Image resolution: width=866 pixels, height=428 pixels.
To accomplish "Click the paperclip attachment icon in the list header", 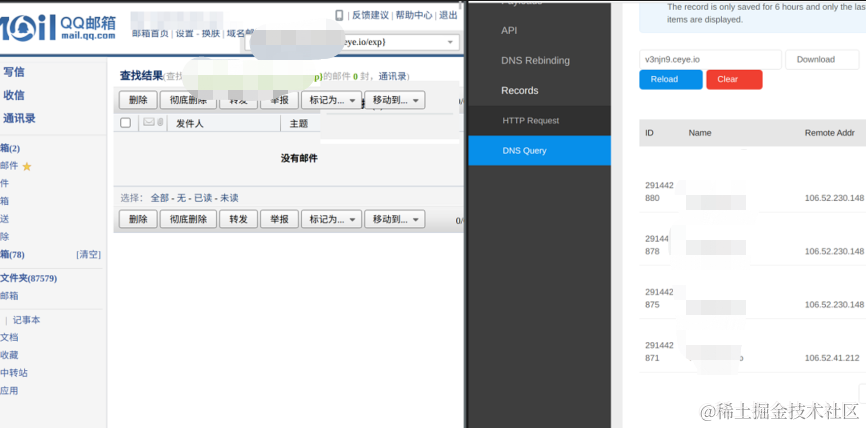I will pyautogui.click(x=160, y=122).
